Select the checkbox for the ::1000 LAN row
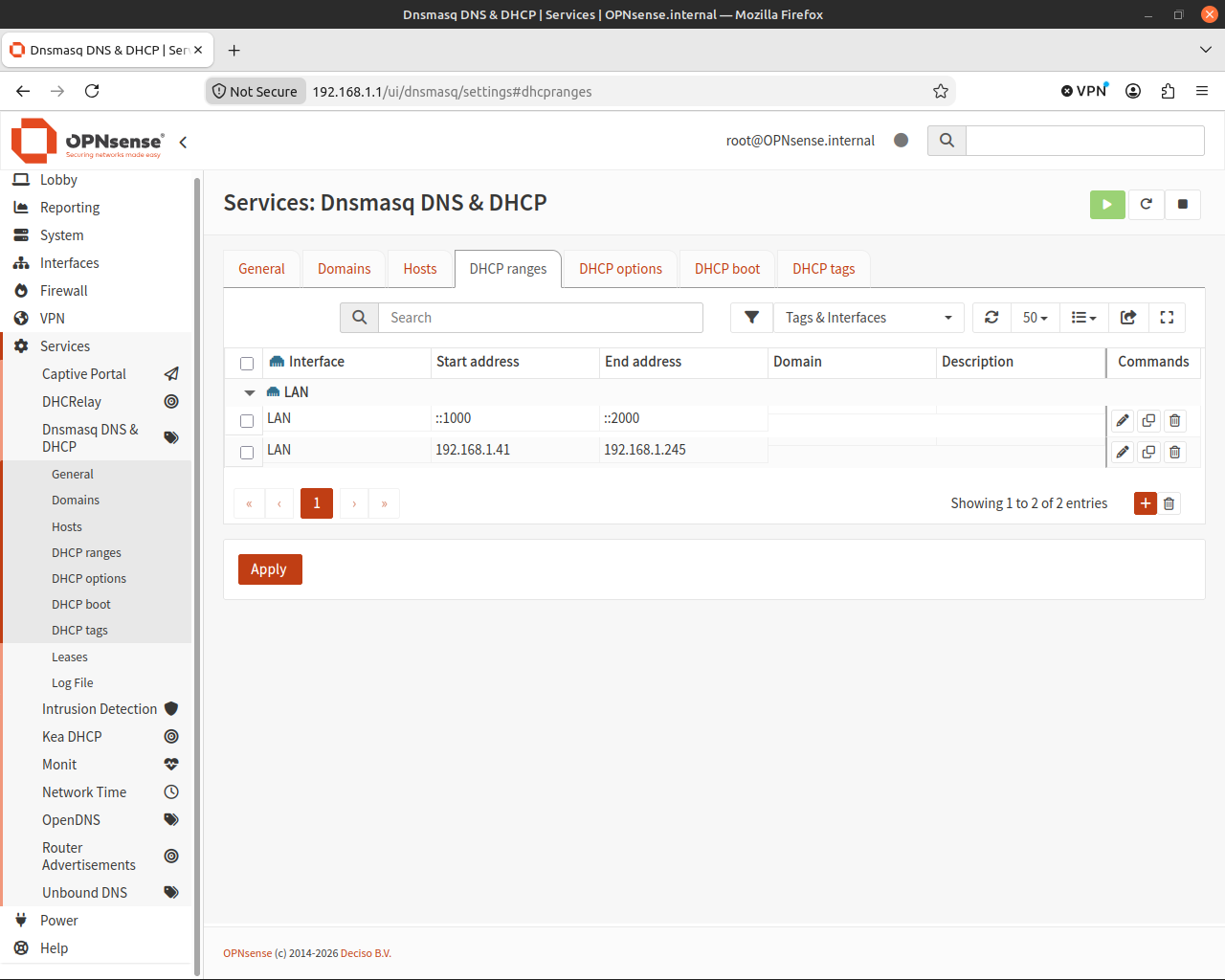Image resolution: width=1225 pixels, height=980 pixels. 247,421
